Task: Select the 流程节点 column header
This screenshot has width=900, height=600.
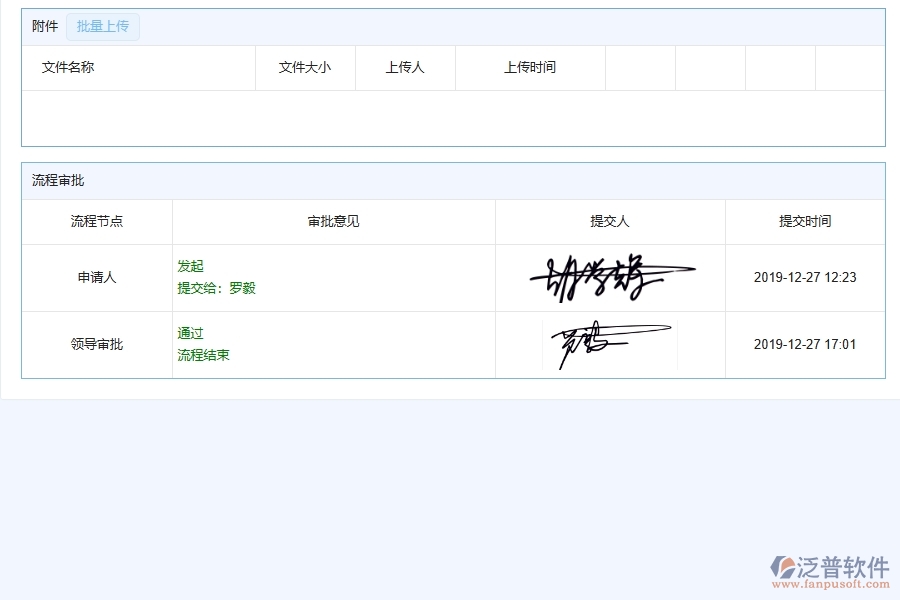Action: click(95, 221)
